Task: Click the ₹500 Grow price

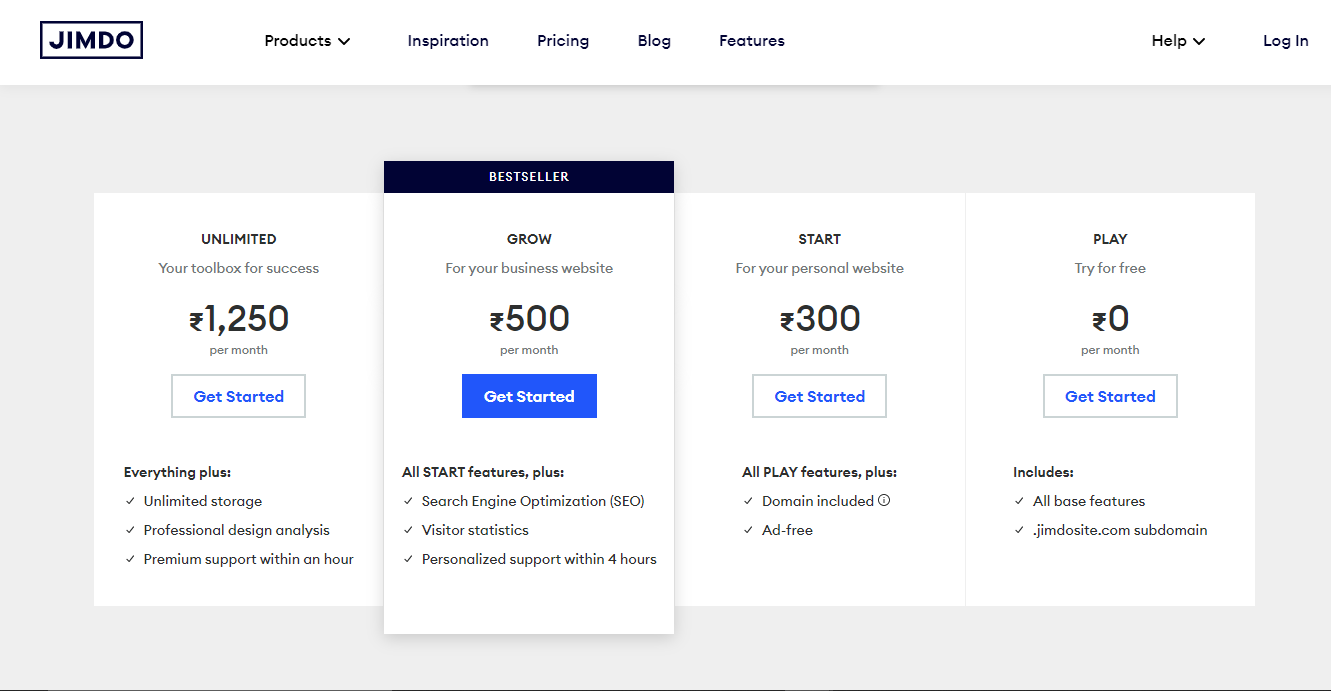Action: pos(529,319)
